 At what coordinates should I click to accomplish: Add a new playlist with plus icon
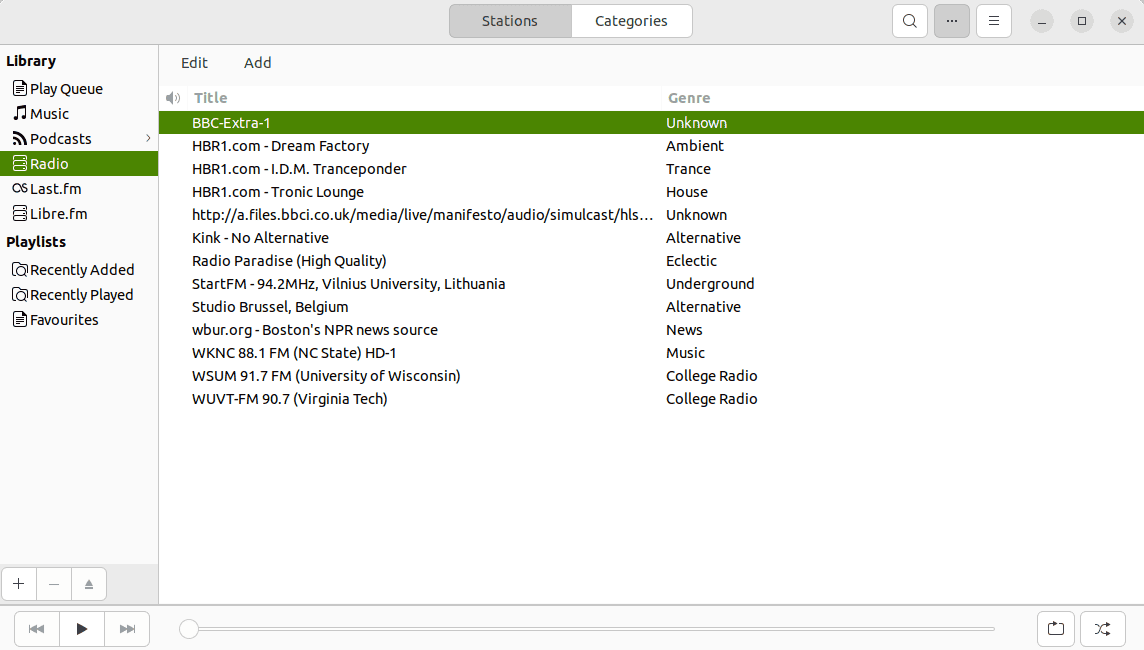point(19,584)
